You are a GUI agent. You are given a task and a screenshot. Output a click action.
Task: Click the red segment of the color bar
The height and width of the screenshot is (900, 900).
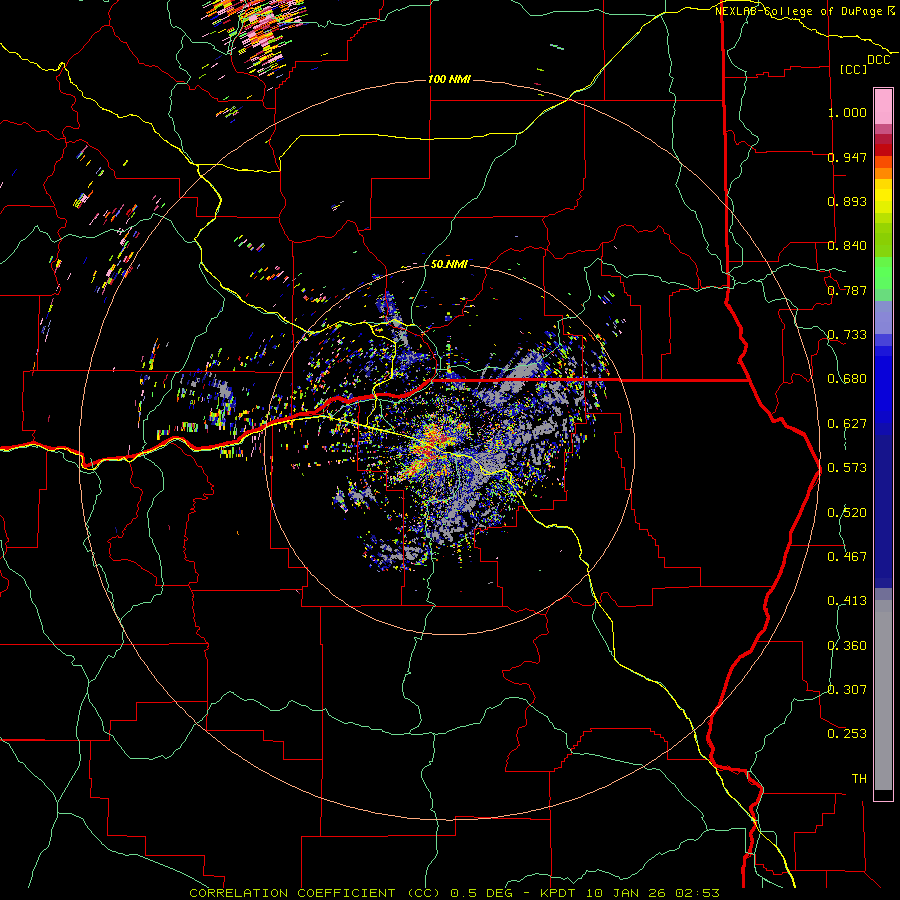coord(883,150)
